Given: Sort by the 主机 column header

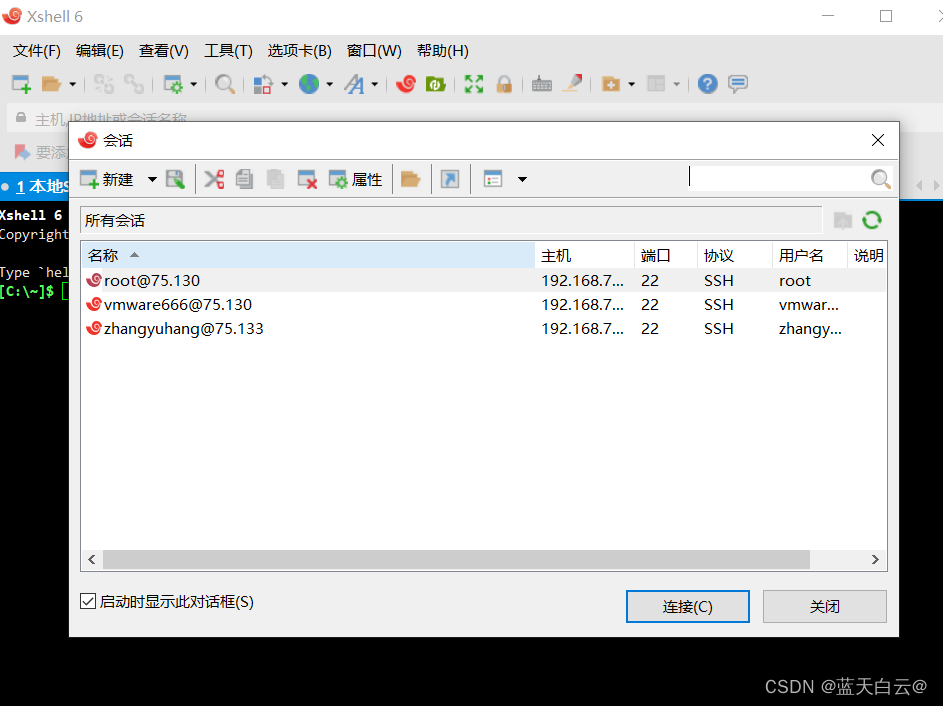Looking at the screenshot, I should 585,256.
